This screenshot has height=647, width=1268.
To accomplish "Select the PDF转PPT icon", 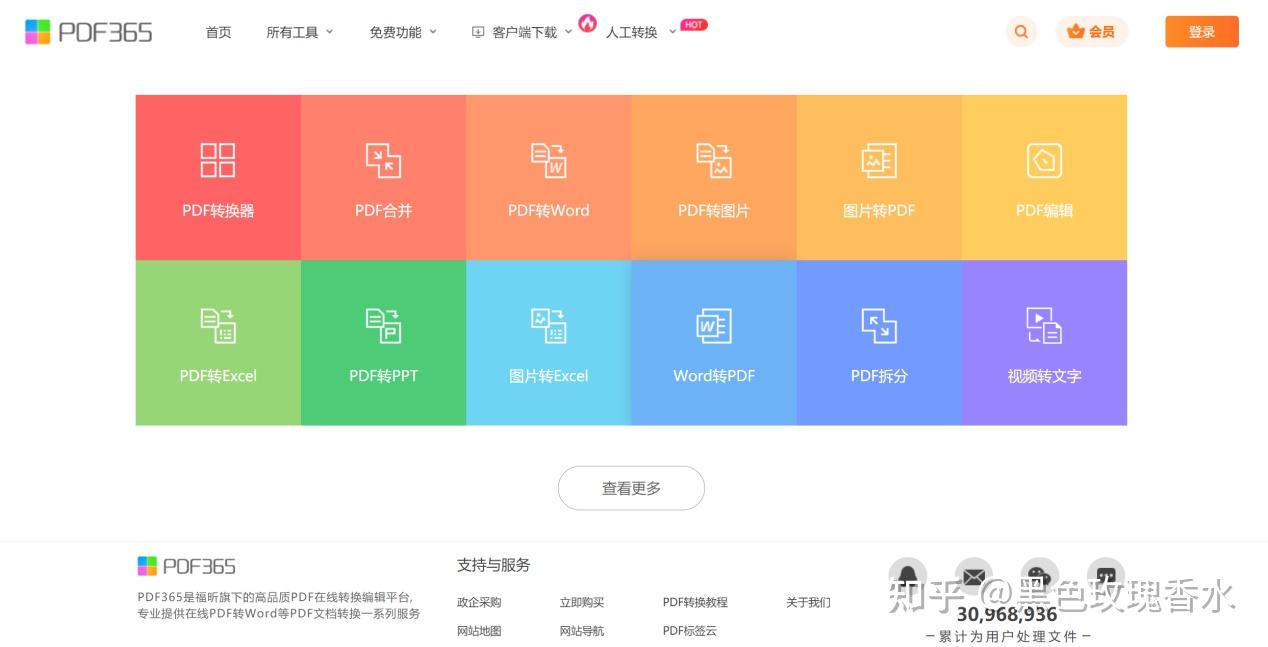I will coord(383,325).
